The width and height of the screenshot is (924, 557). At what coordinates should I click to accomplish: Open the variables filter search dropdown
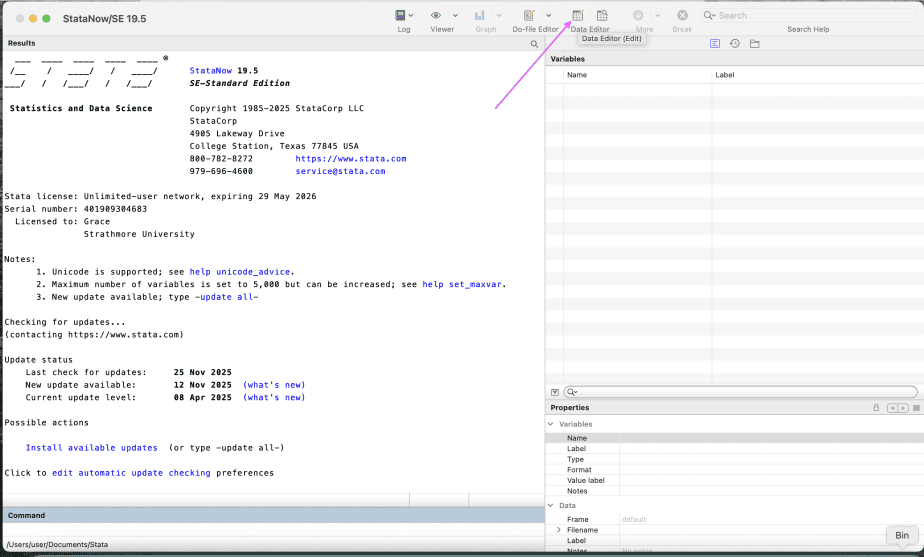pos(572,392)
